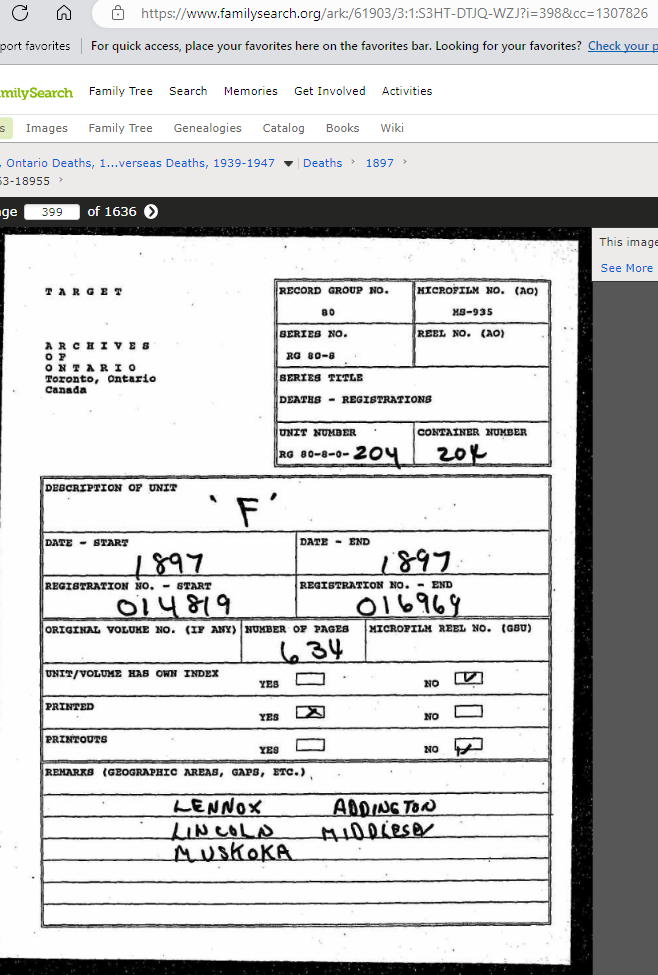
Task: Go to the browser home page icon
Action: (x=63, y=12)
